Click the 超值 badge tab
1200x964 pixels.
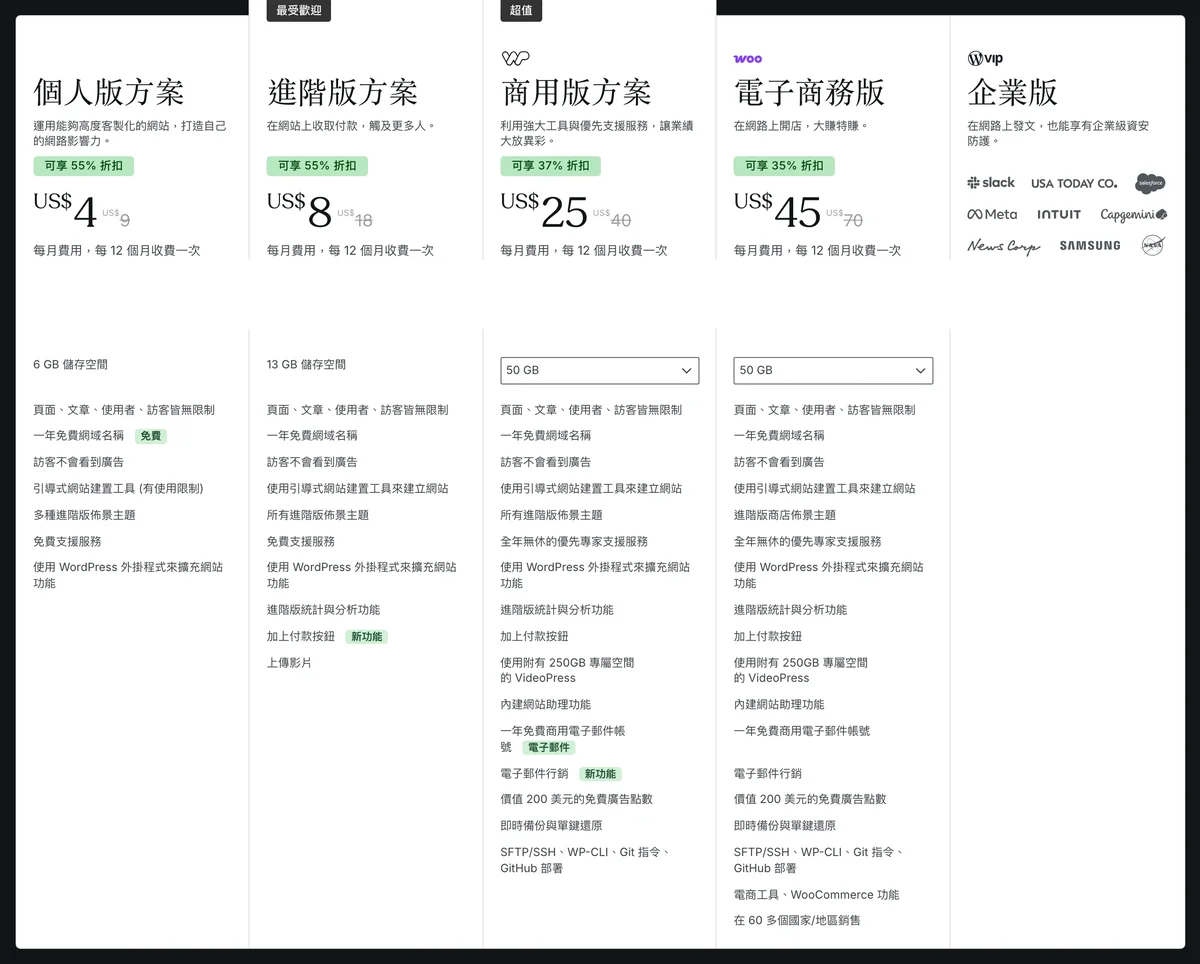tap(521, 11)
